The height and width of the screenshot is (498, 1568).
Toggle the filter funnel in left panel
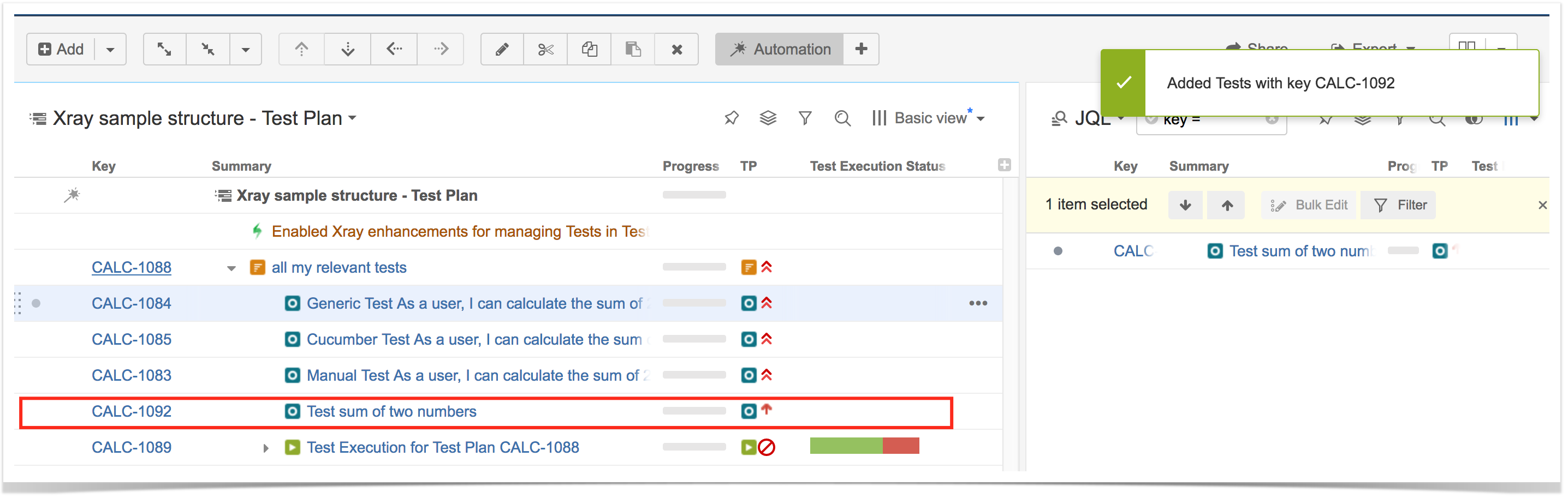pyautogui.click(x=805, y=118)
